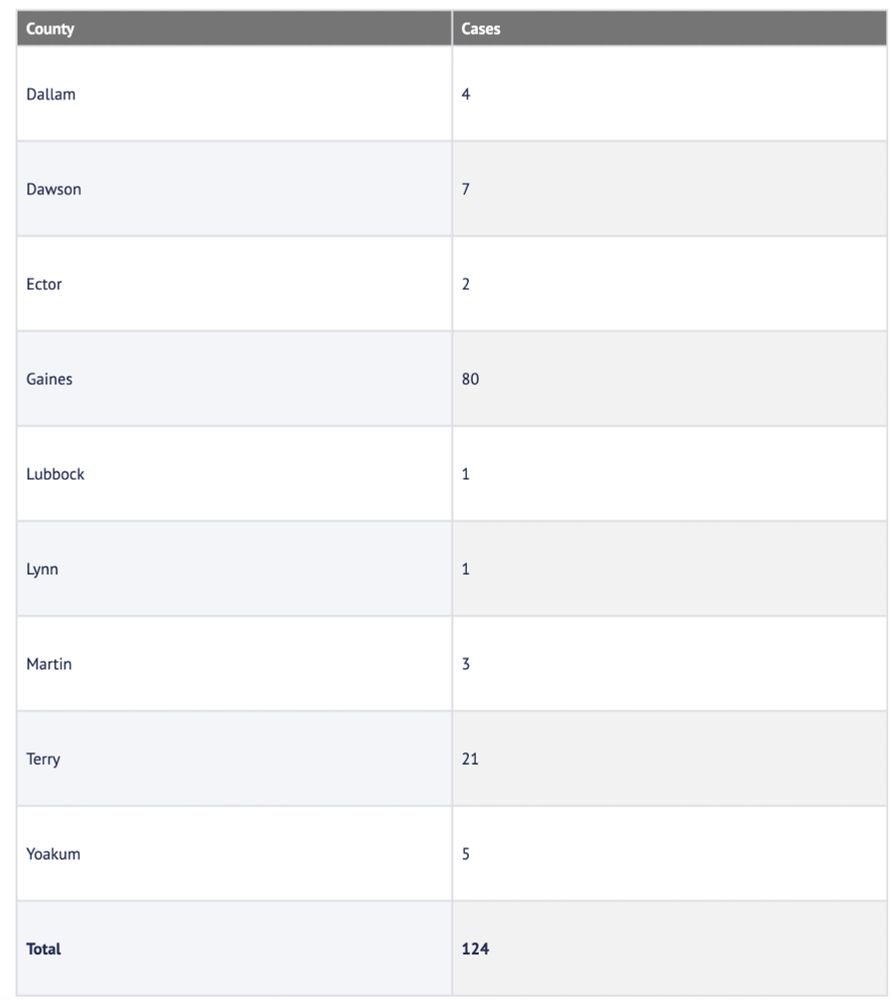
Task: Select the Dallam county cell
Action: [234, 94]
